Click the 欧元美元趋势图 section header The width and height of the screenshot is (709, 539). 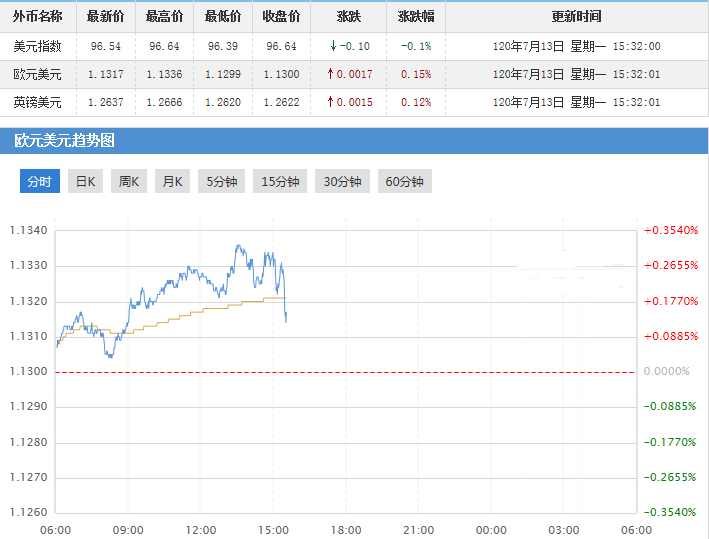tap(64, 141)
